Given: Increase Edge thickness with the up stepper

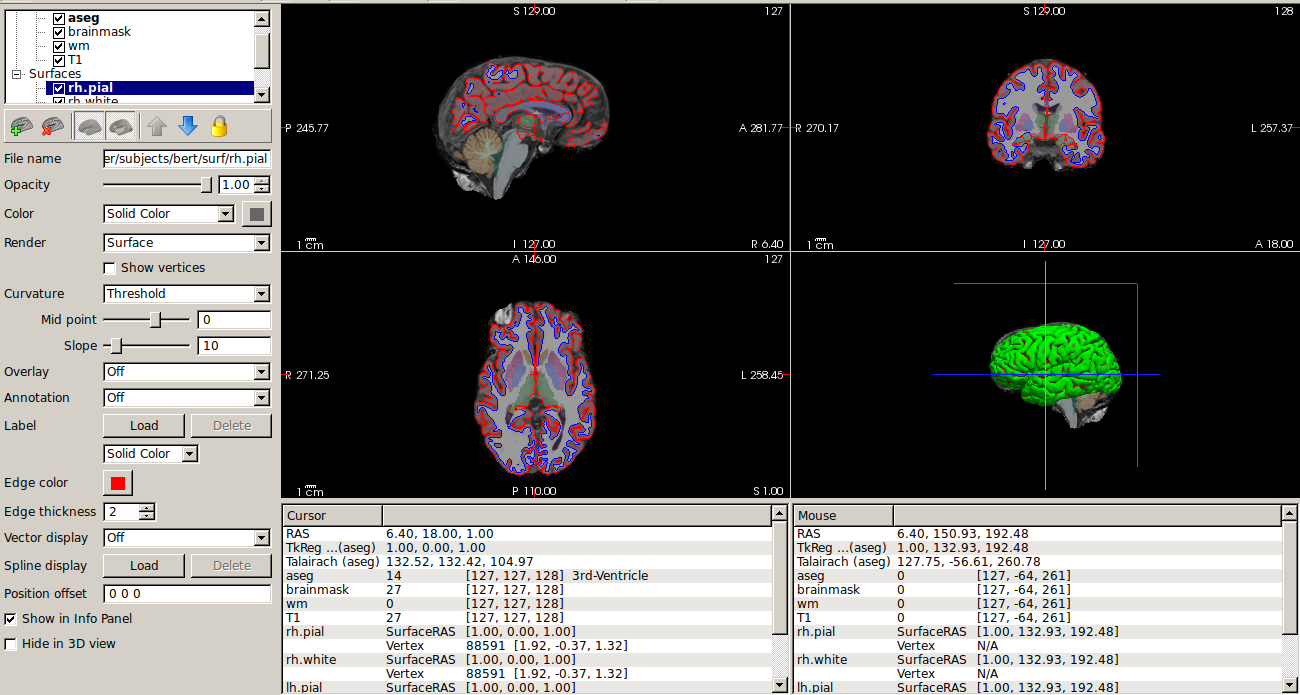Looking at the screenshot, I should (x=147, y=508).
